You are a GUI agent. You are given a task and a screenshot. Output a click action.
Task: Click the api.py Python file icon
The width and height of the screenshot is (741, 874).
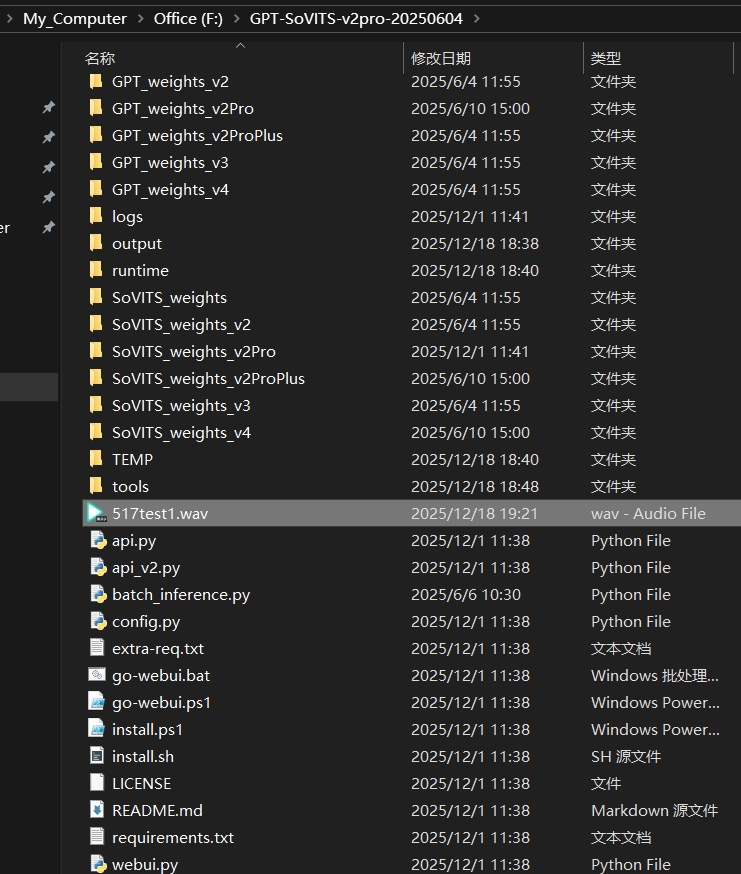pos(97,540)
